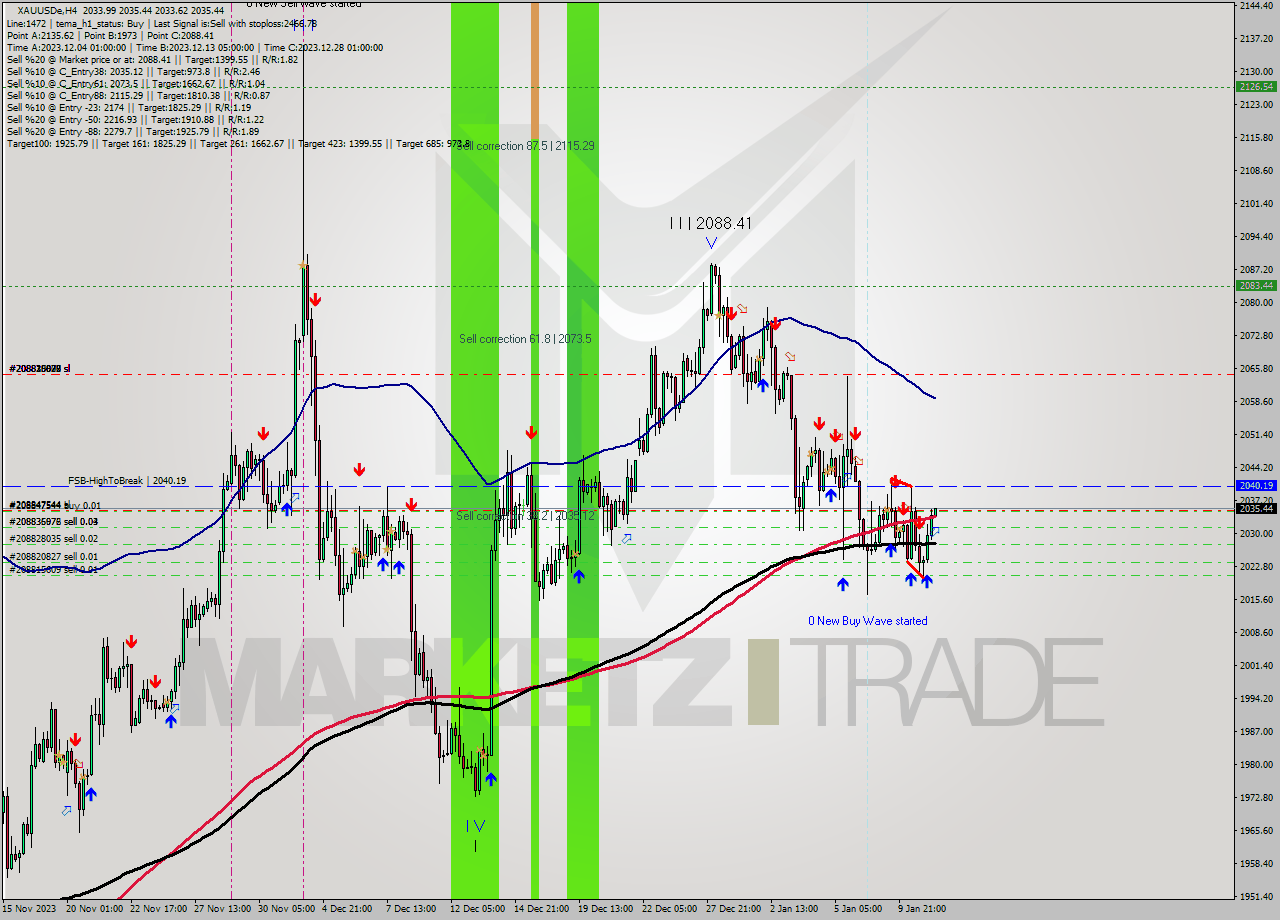Screen dimensions: 1280x920
Task: Click 'Sell correction 87.5 | 2115.29' label
Action: [526, 146]
